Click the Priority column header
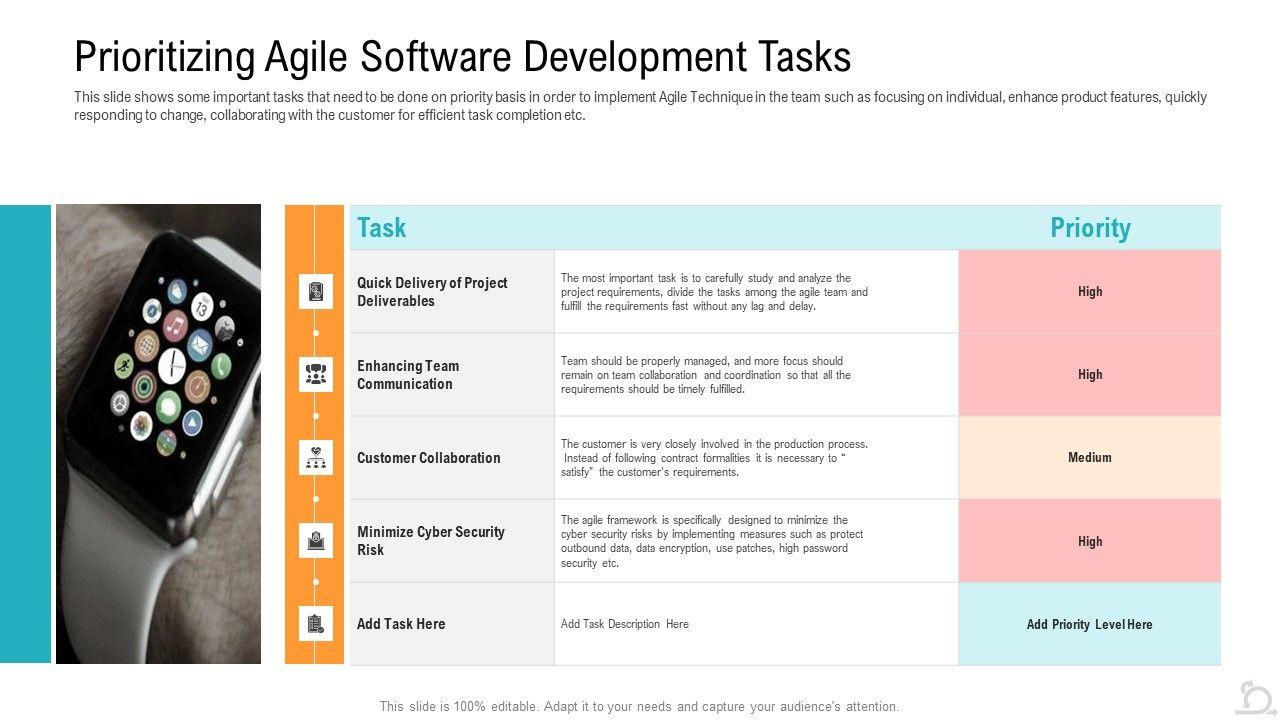This screenshot has height=720, width=1280. (x=1090, y=228)
